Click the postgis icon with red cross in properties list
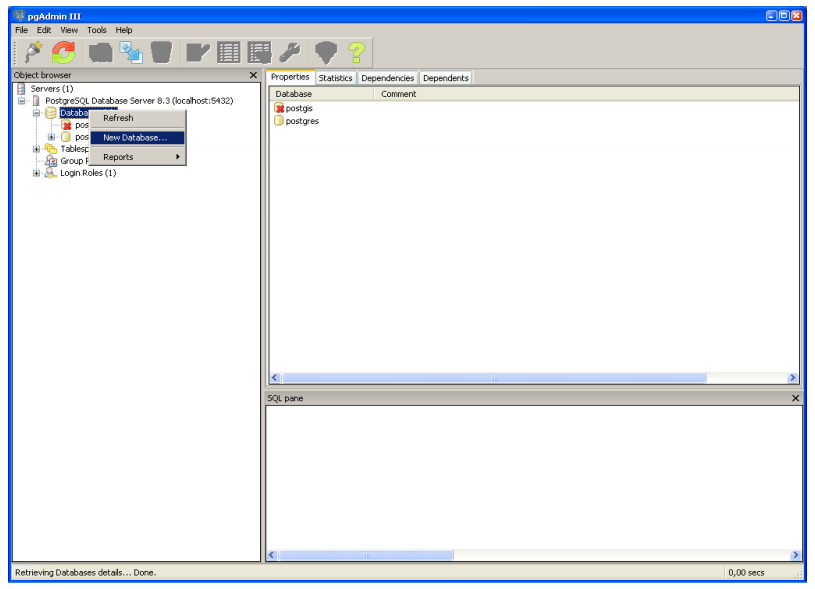 click(x=279, y=108)
